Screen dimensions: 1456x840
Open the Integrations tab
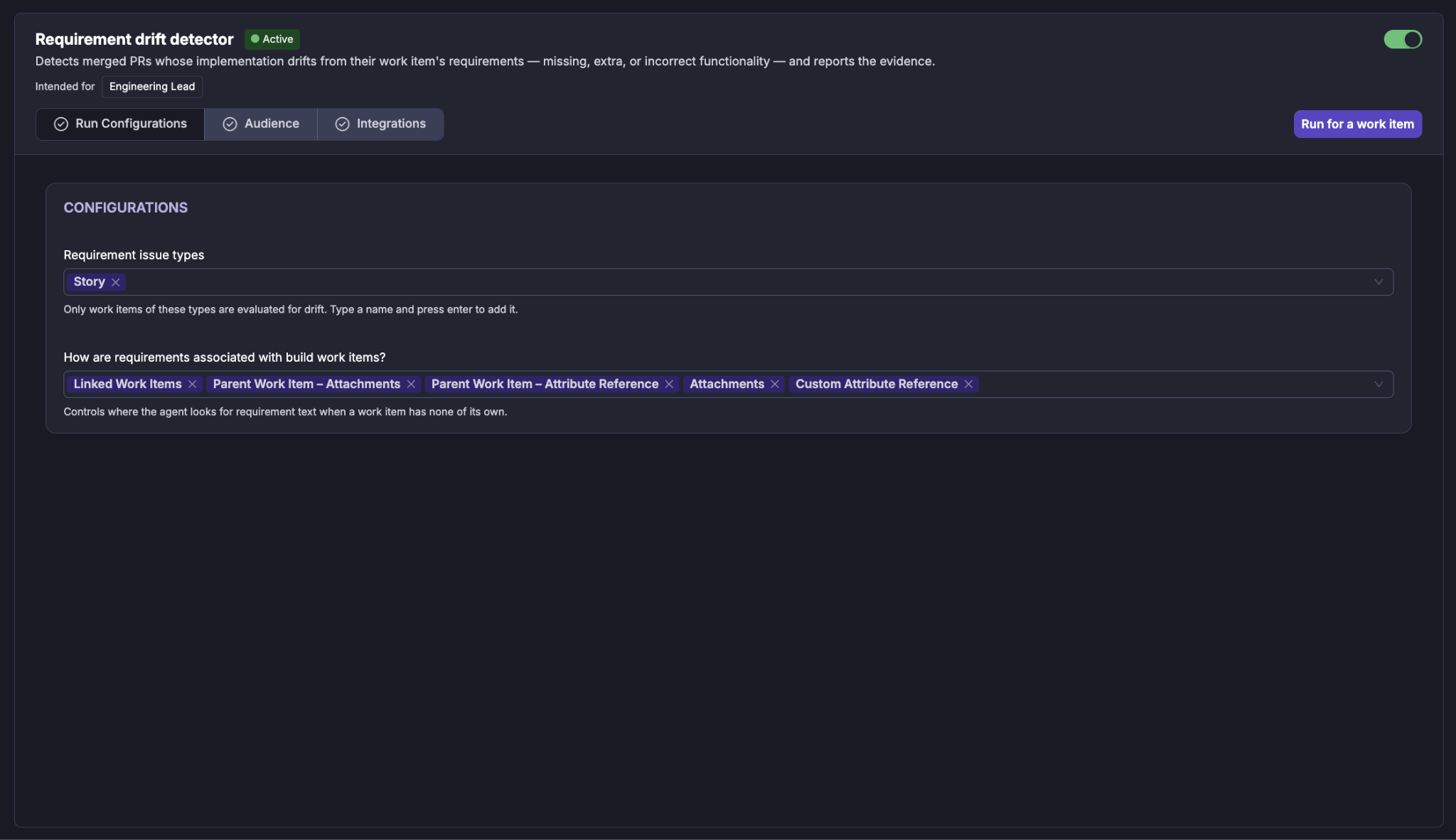click(380, 124)
